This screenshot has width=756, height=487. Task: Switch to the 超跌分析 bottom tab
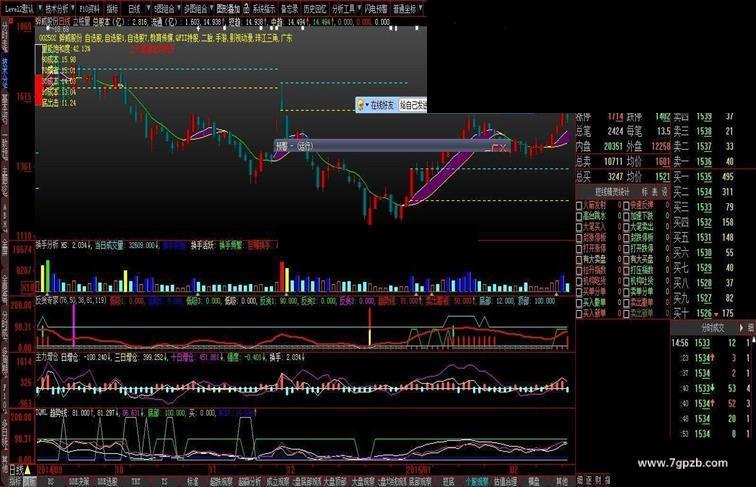[x=249, y=482]
